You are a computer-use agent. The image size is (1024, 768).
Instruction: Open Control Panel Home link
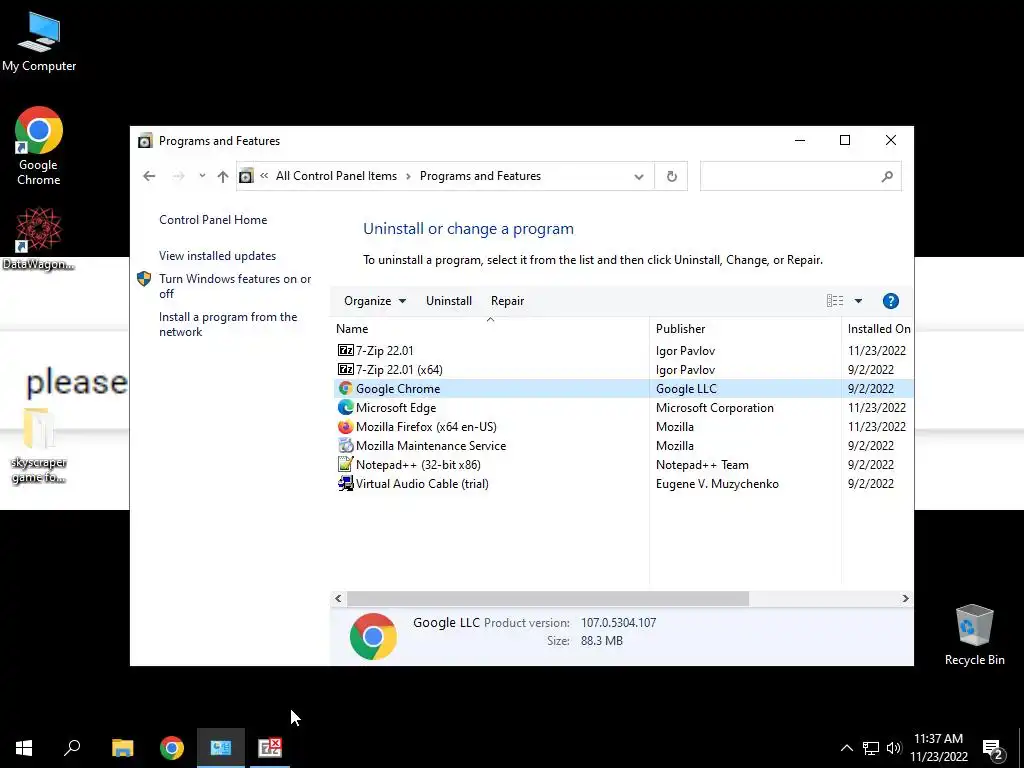(213, 220)
